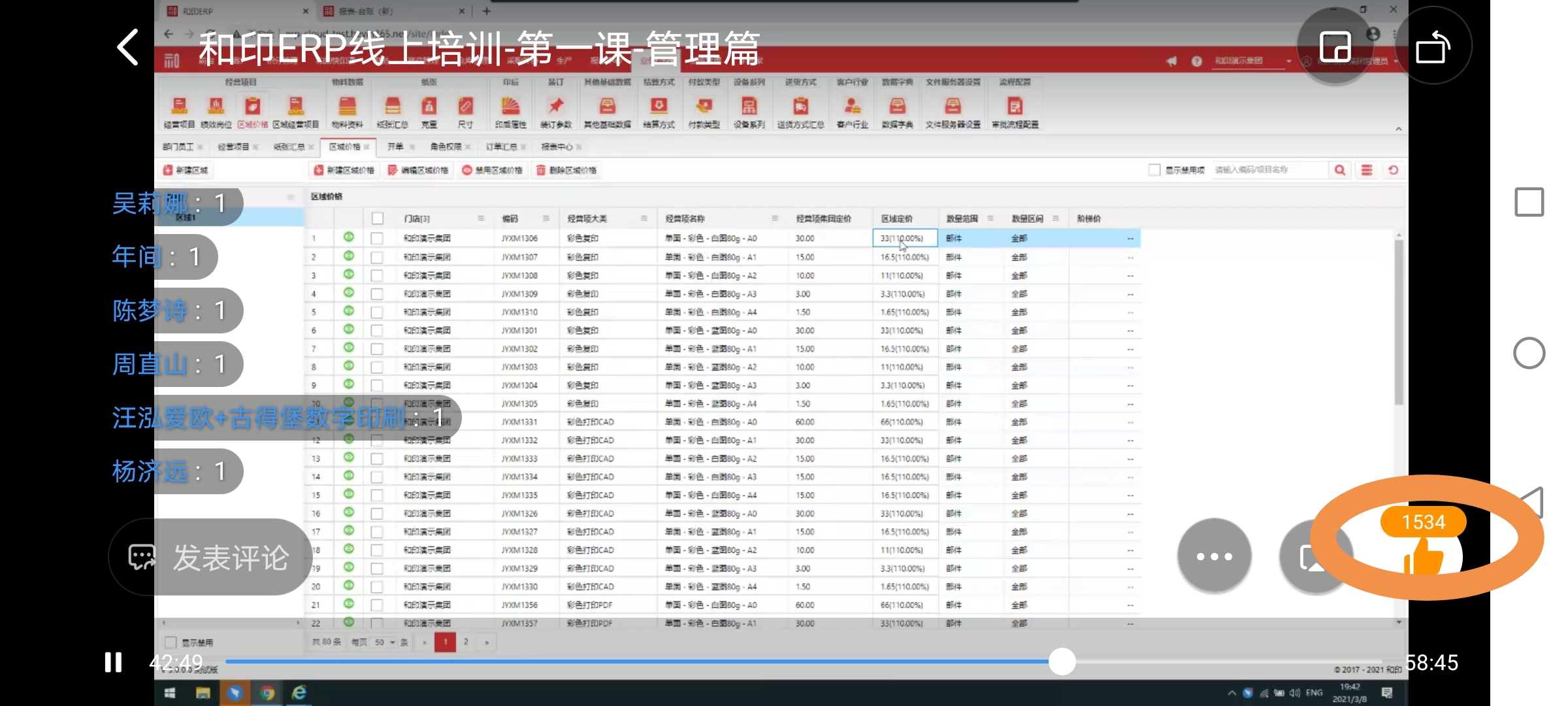The image size is (1568, 706).
Task: Click the green status eye on row JYXM1306
Action: 349,237
